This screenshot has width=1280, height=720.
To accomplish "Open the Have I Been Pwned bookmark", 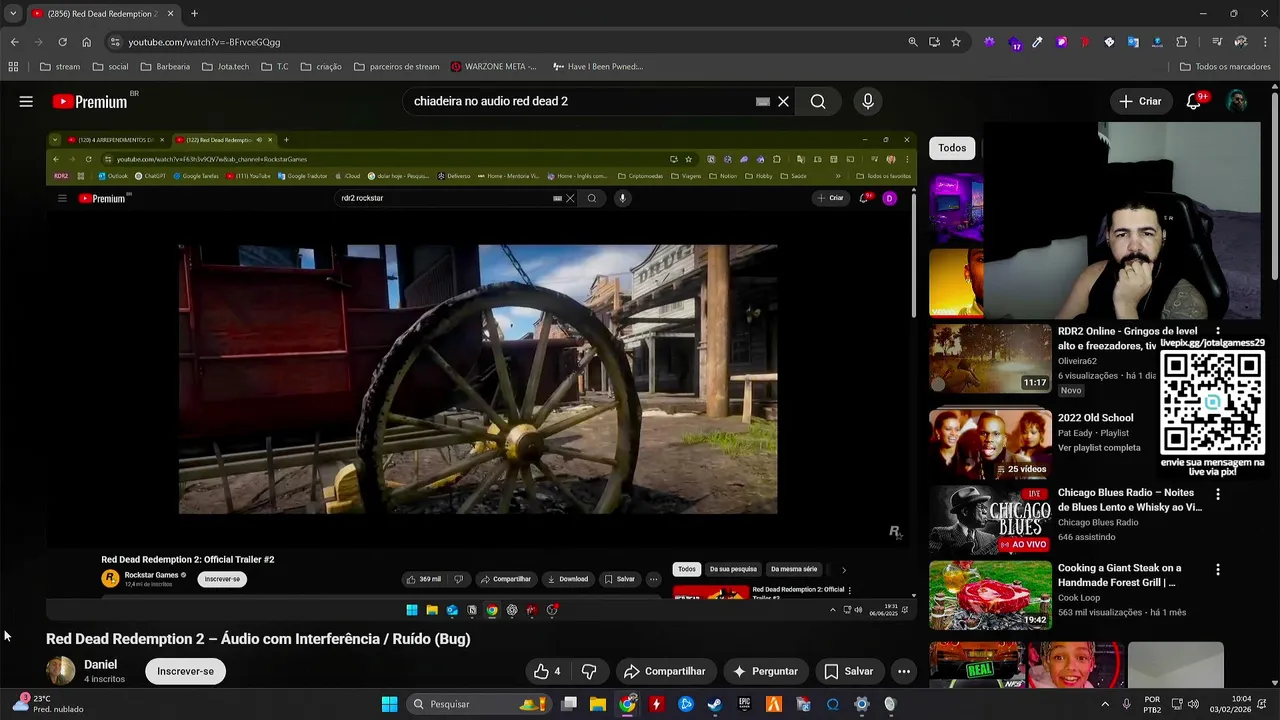I will click(x=597, y=67).
